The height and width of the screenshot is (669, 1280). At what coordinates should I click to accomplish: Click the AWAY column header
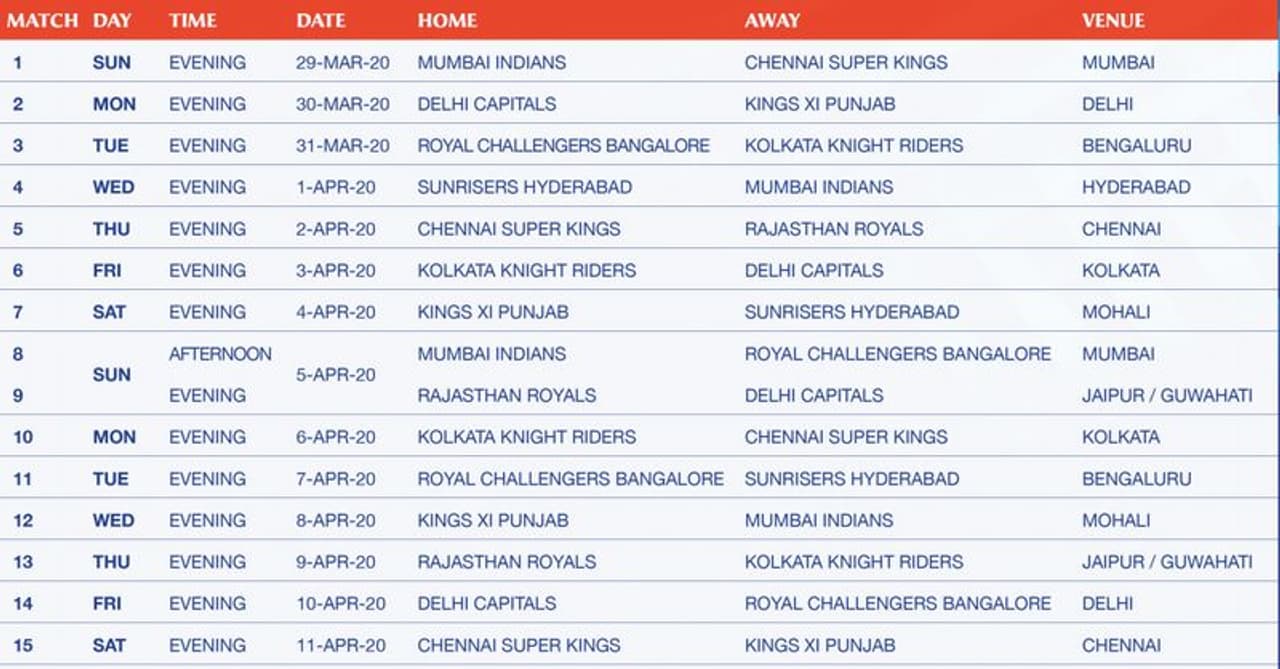pos(772,20)
